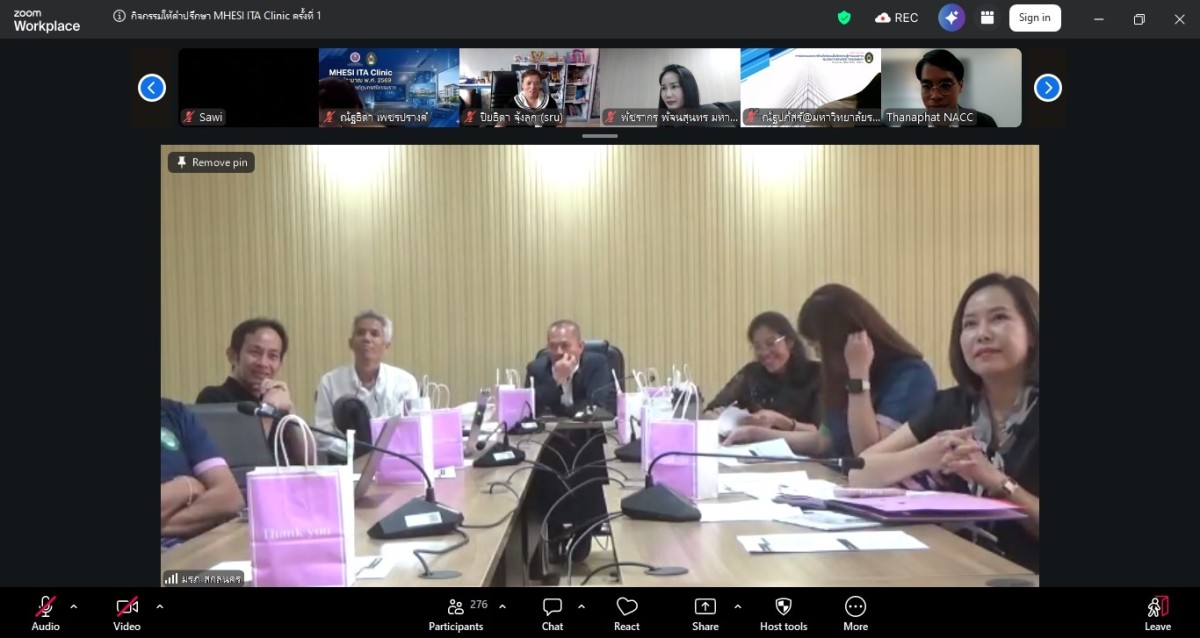Expand the Video options caret

159,606
